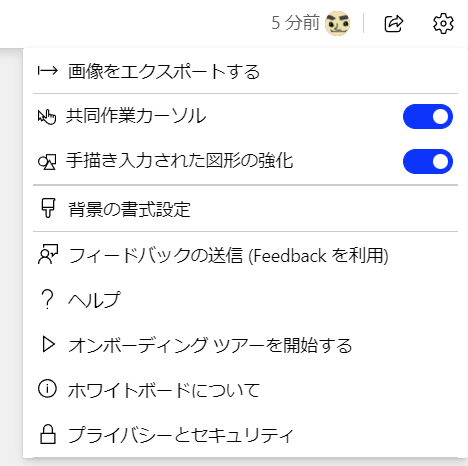Click the padlock privacy icon
Image resolution: width=468 pixels, height=466 pixels.
(x=48, y=434)
